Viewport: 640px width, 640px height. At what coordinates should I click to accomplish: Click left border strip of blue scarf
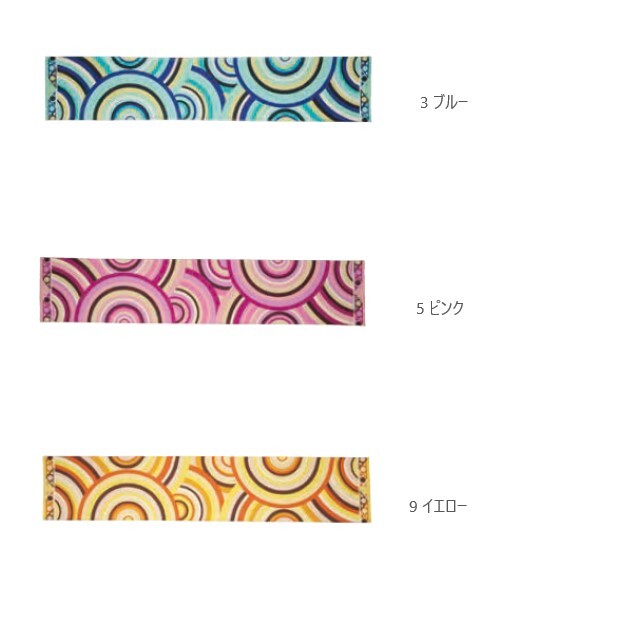51,88
